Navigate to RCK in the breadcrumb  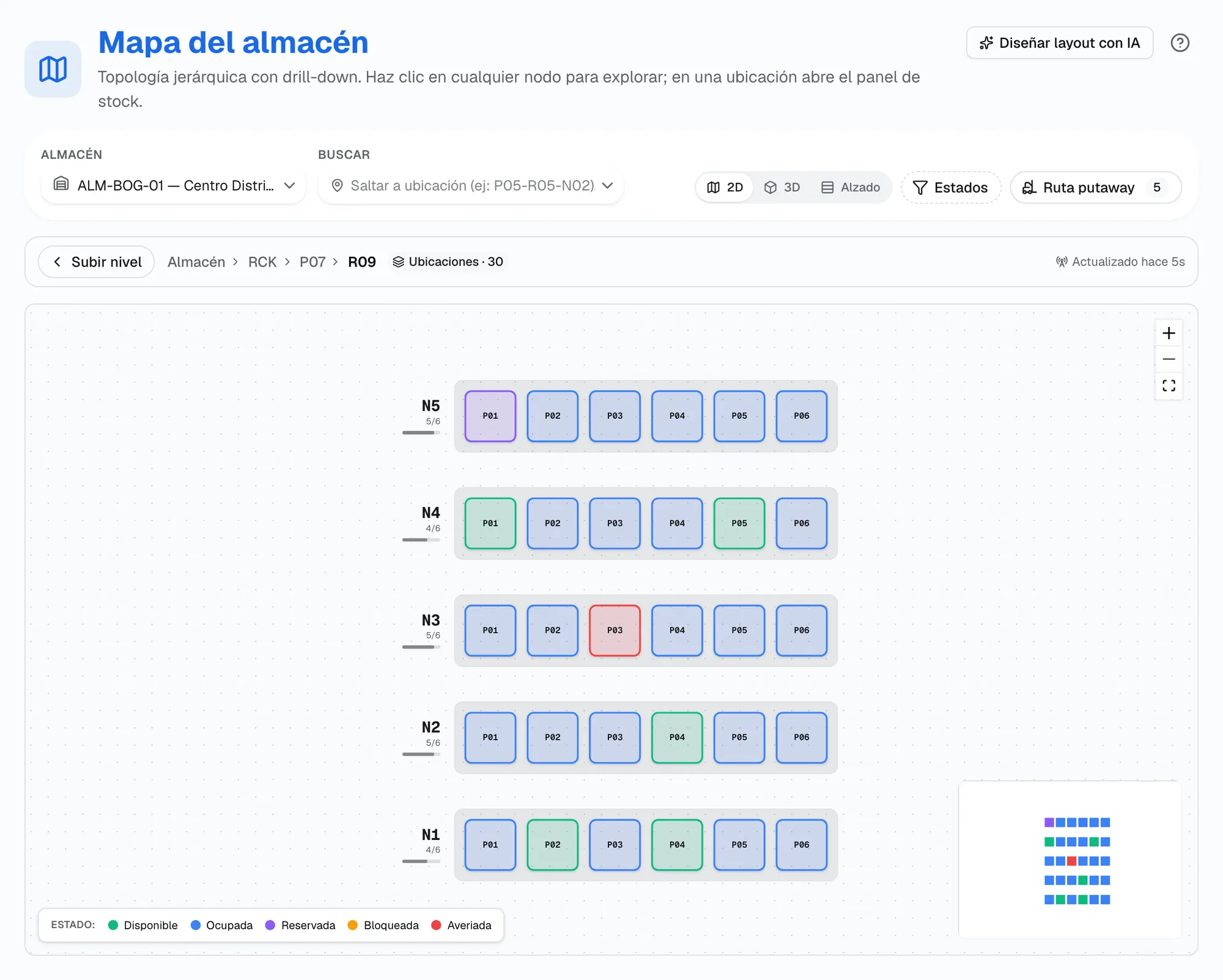coord(262,262)
